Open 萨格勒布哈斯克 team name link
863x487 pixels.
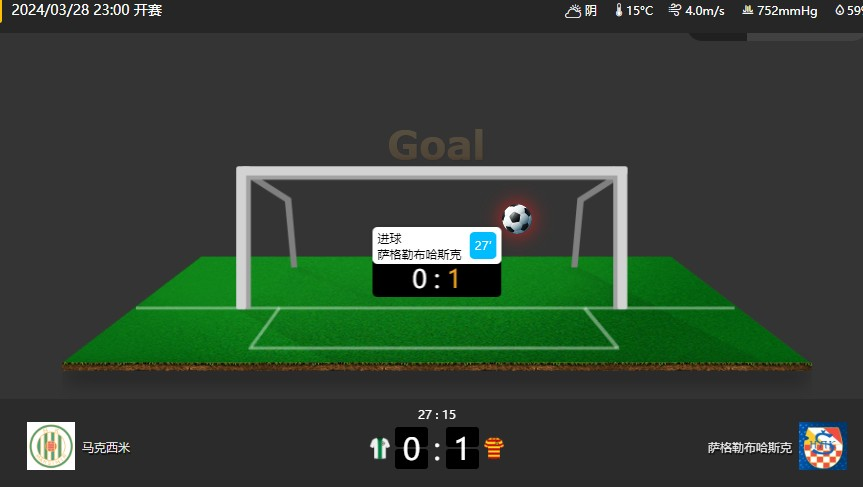point(750,447)
